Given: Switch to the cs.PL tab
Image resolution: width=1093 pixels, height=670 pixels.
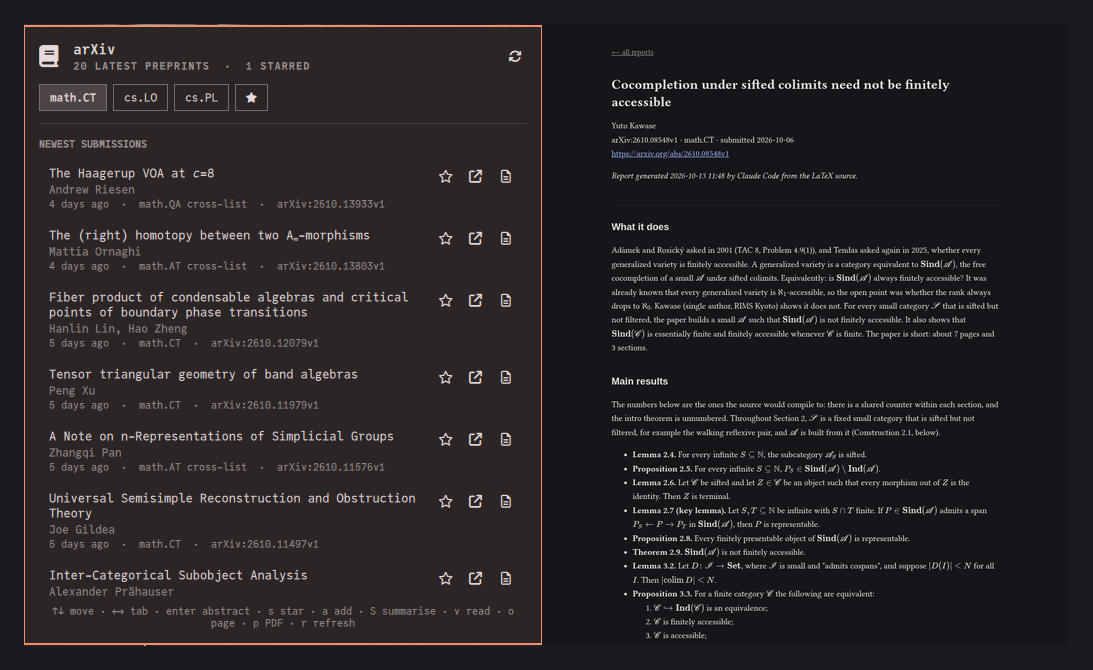Looking at the screenshot, I should pyautogui.click(x=201, y=98).
